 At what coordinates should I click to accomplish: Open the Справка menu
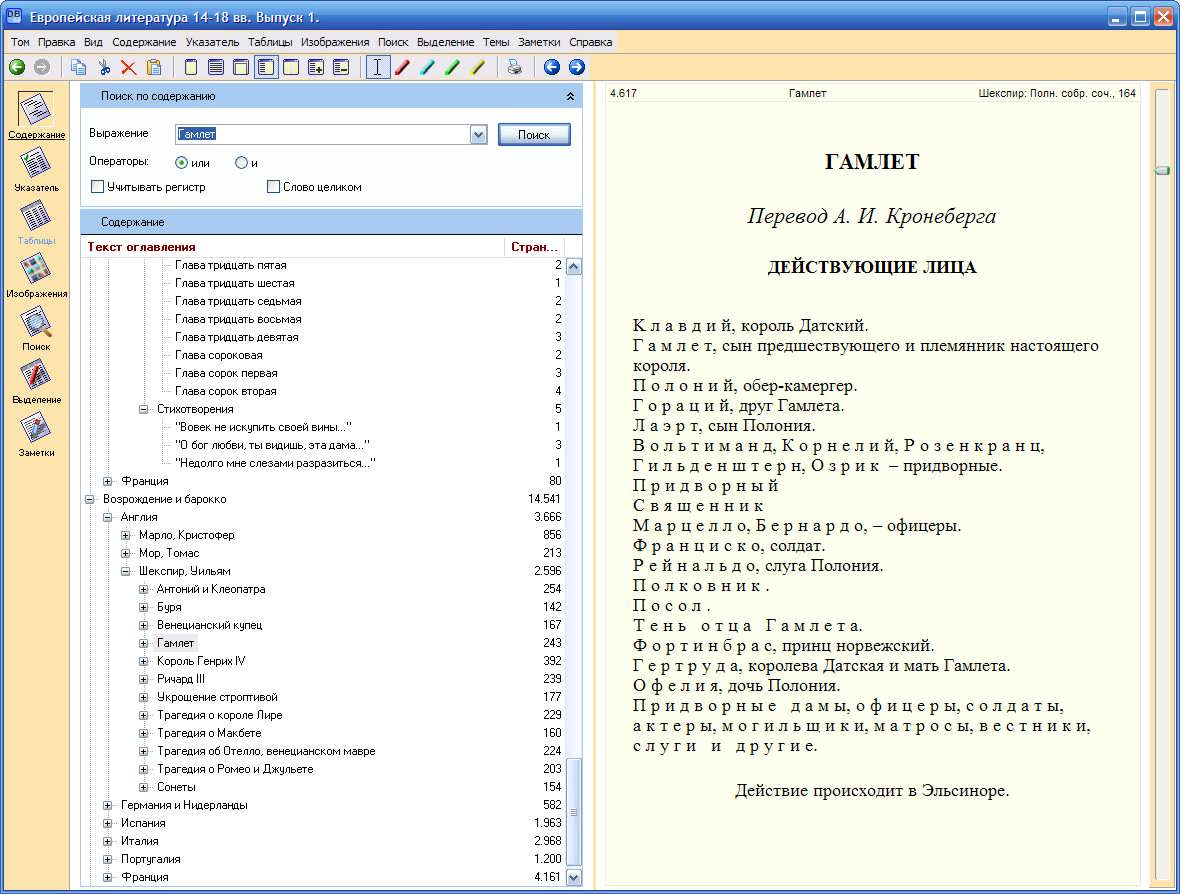point(591,42)
